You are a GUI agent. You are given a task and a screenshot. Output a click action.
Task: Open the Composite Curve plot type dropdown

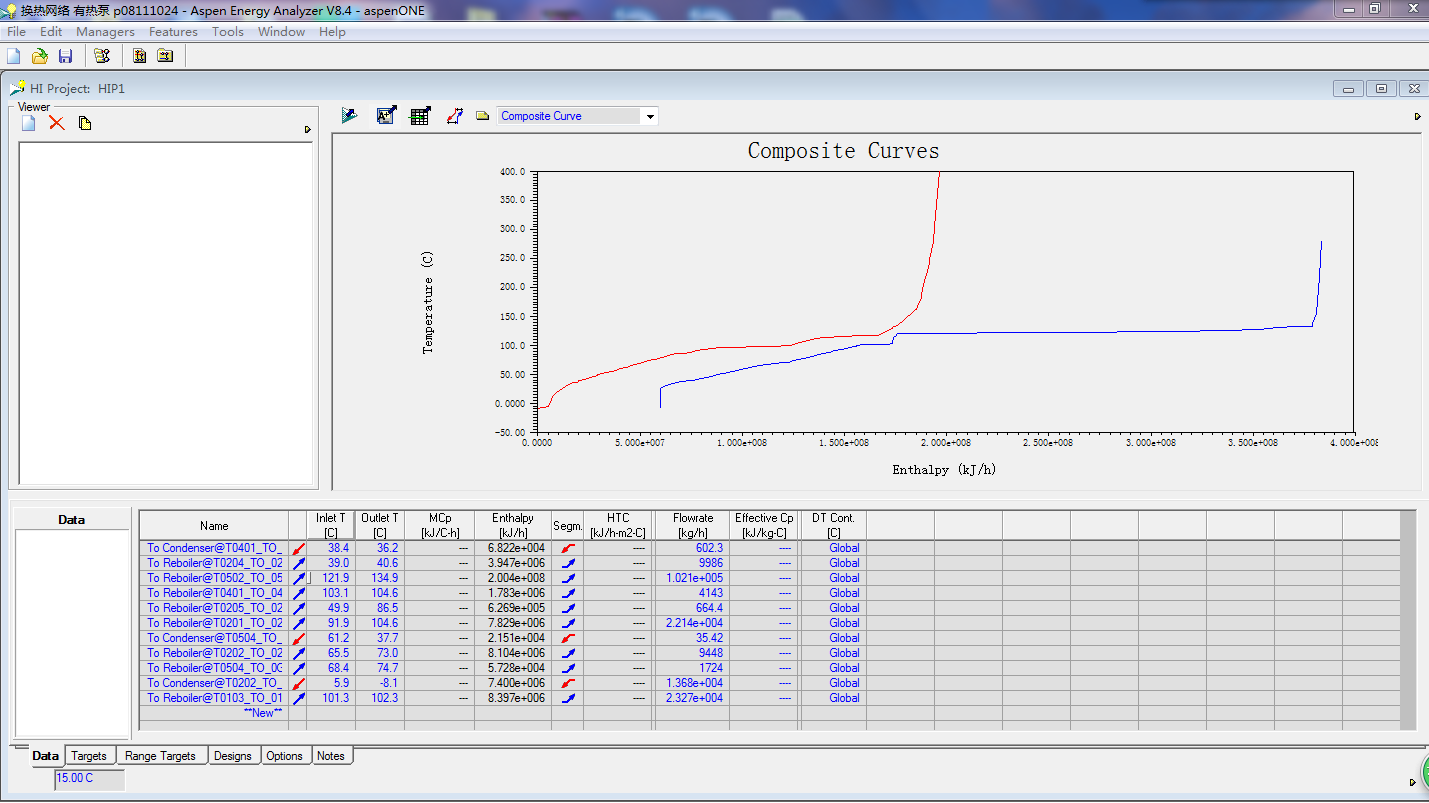coord(651,117)
